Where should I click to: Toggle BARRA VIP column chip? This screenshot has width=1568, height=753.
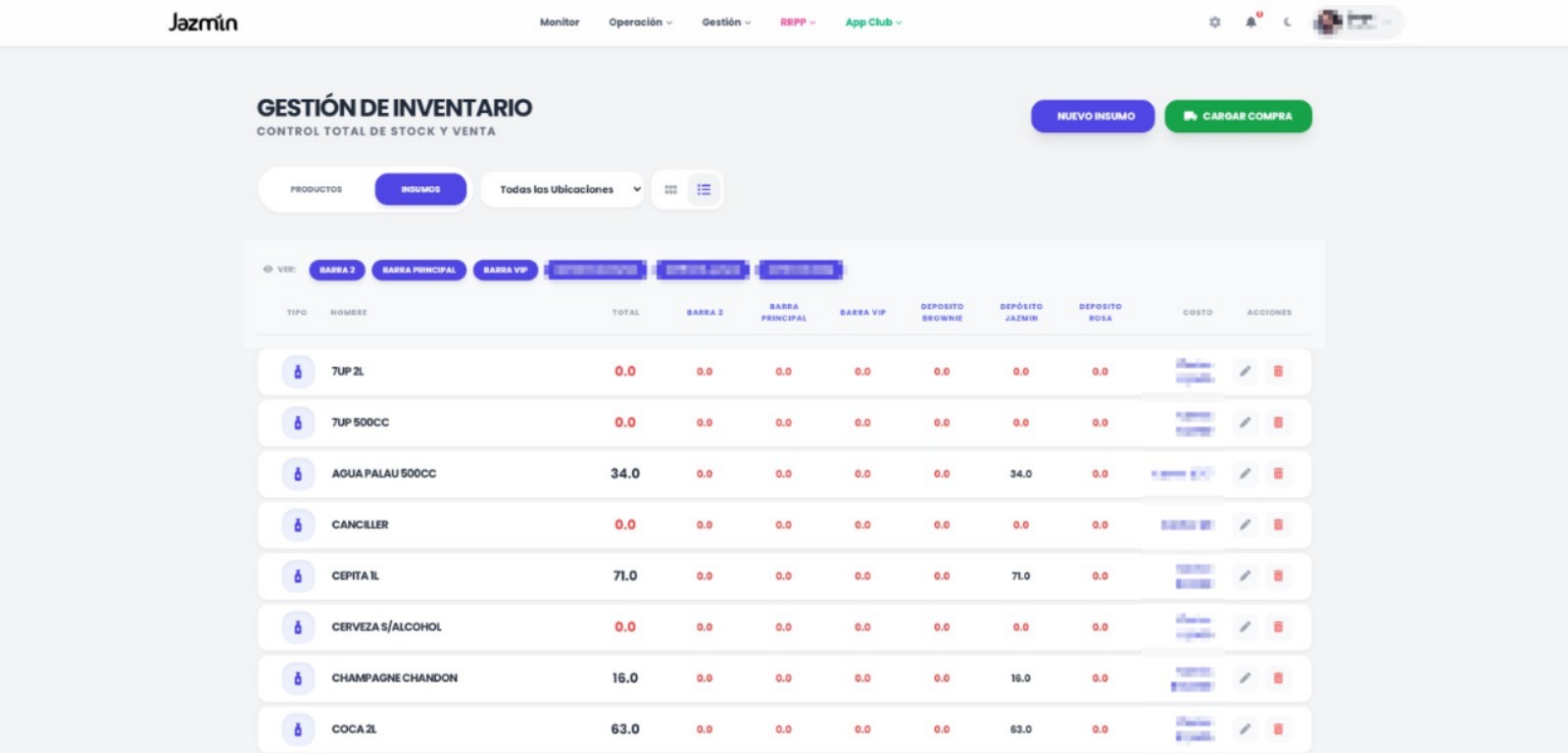pyautogui.click(x=506, y=270)
